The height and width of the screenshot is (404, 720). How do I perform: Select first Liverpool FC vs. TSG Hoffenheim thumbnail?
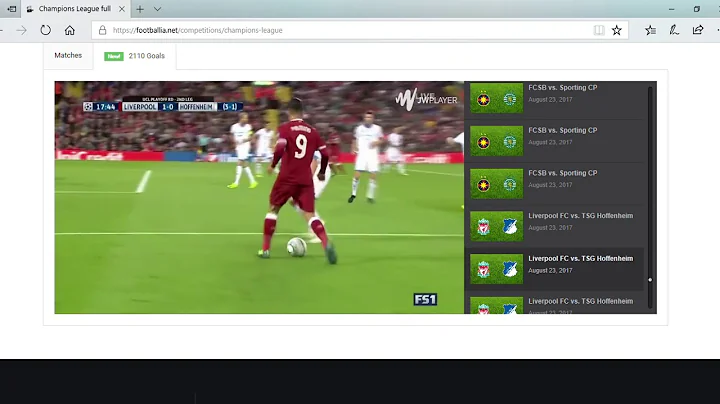(x=496, y=226)
